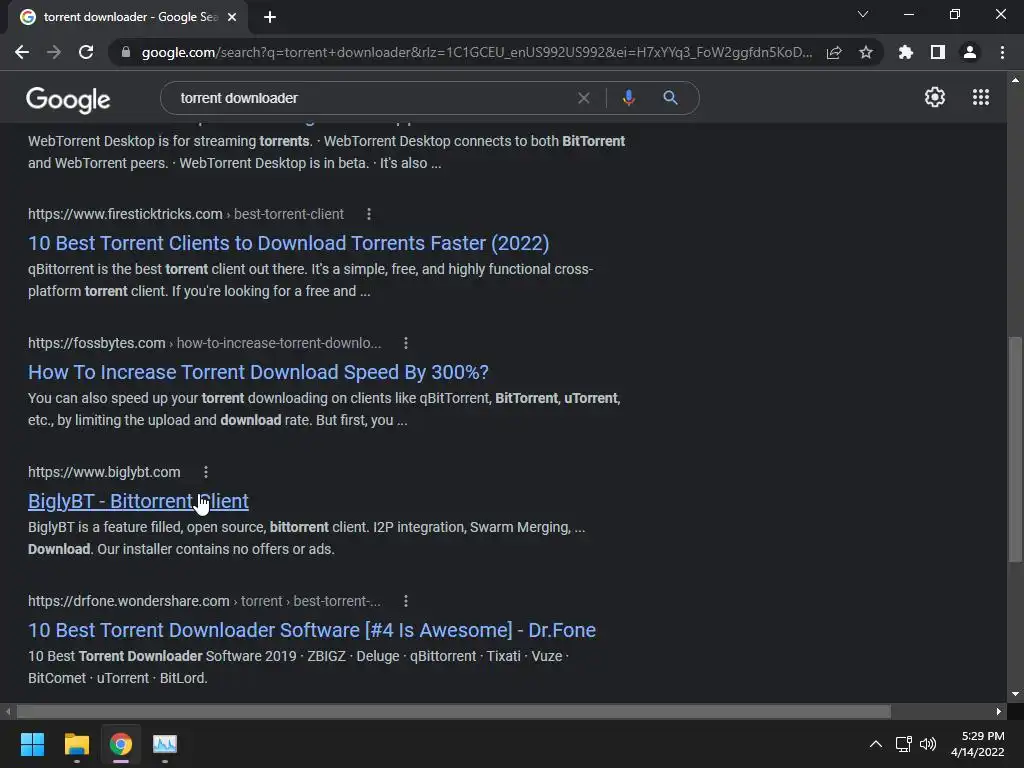Click the drfone.wondershare.com URL text

(129, 601)
